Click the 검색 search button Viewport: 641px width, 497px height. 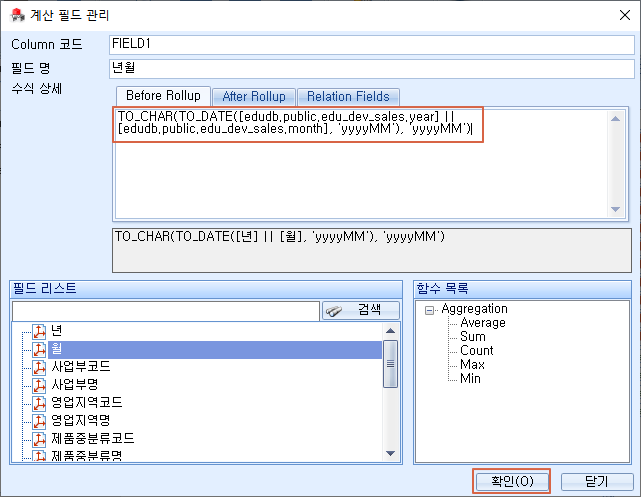pyautogui.click(x=361, y=310)
